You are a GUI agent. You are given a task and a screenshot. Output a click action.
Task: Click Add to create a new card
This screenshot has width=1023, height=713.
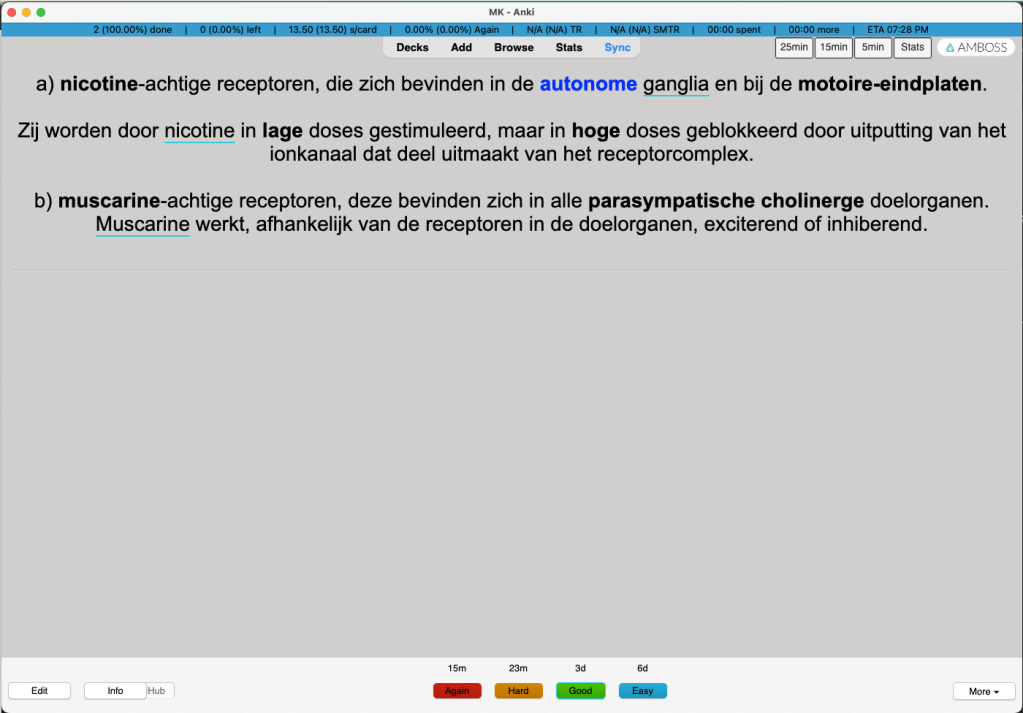[461, 48]
